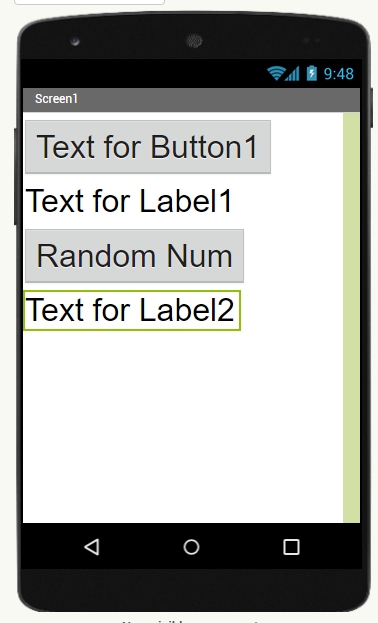Click the front camera lens on phone
This screenshot has width=378, height=623.
[x=75, y=41]
